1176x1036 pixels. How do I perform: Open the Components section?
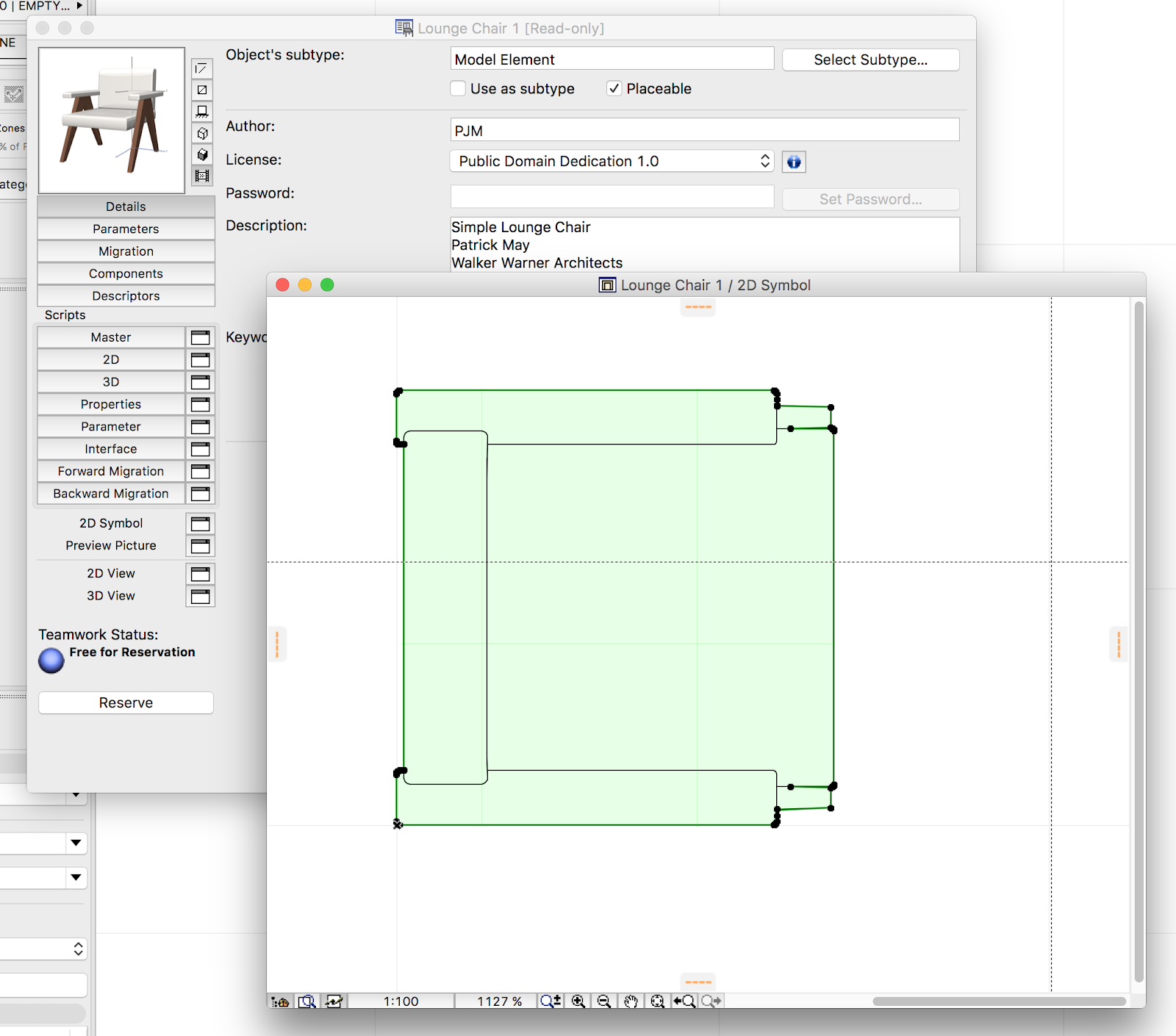point(126,274)
